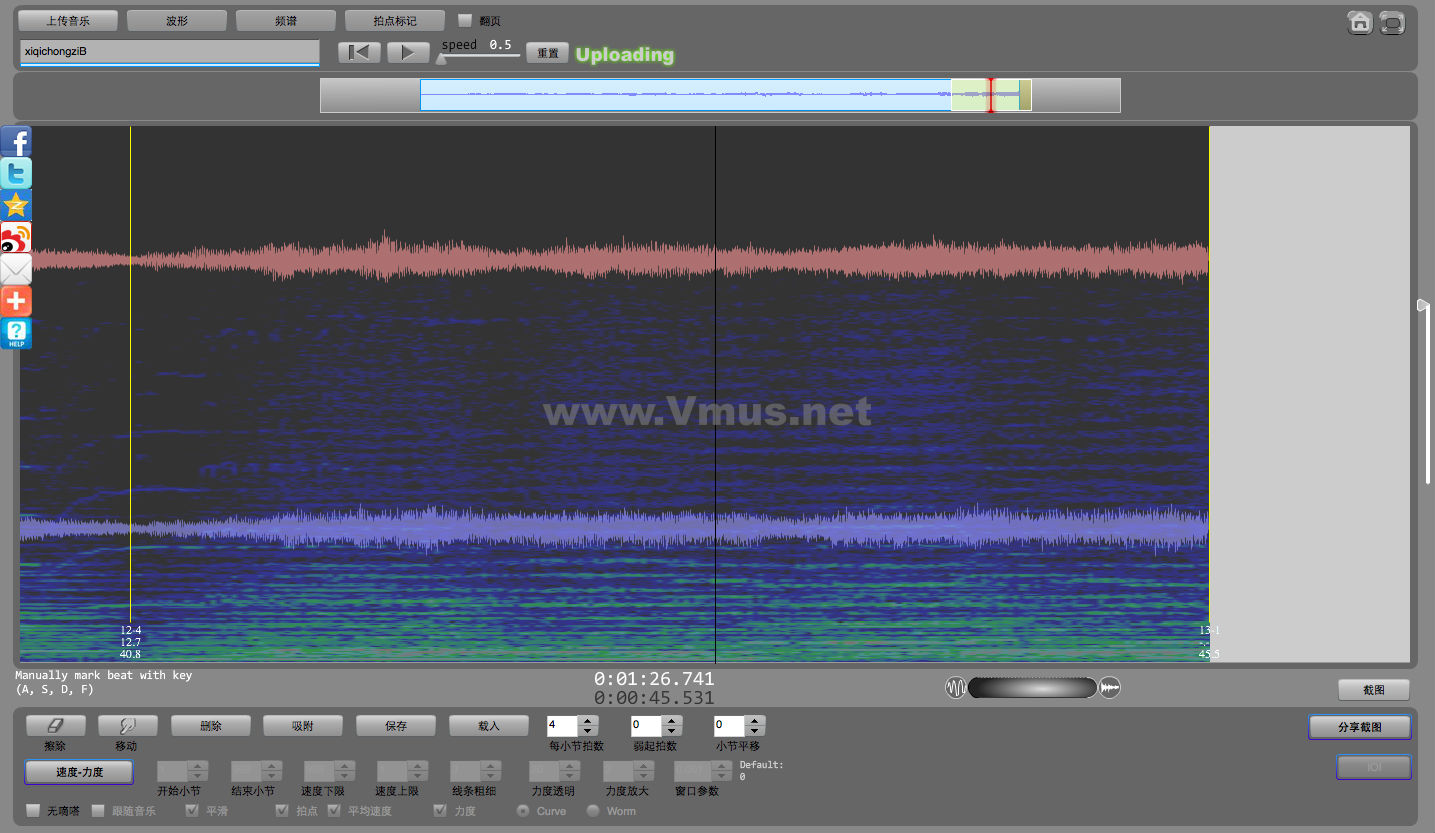
Task: Share via the yellow star Qzone icon
Action: [x=16, y=205]
